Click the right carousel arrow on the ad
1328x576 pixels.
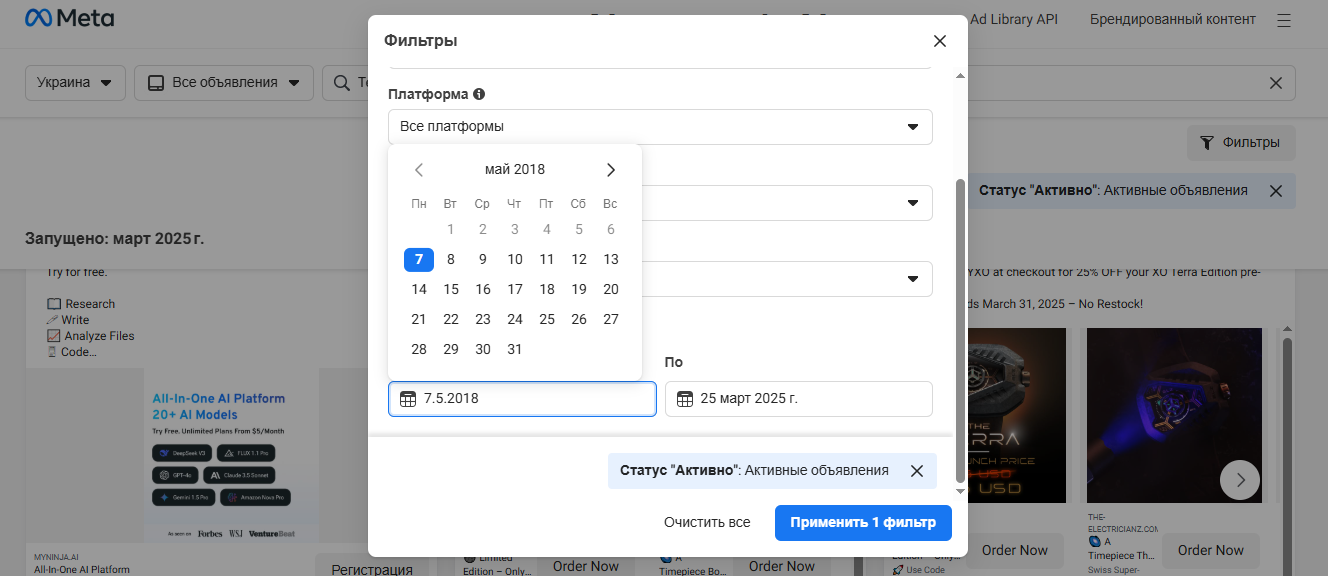1240,480
